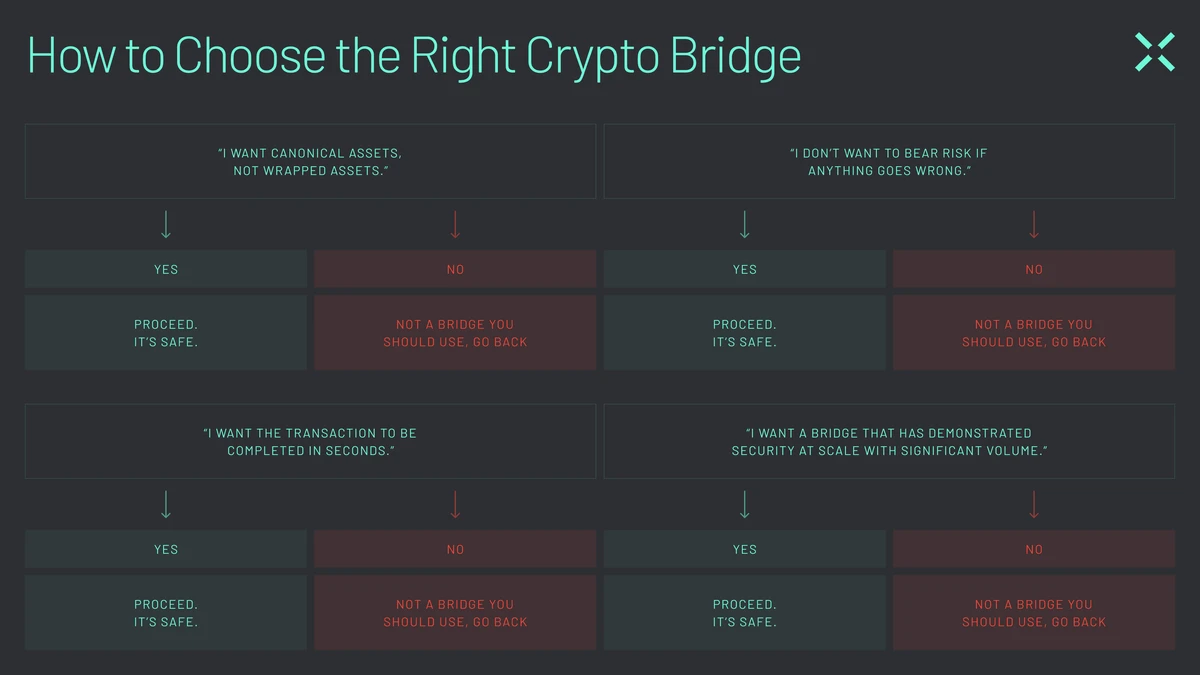Select YES for the canonical assets question
This screenshot has height=675, width=1200.
166,269
